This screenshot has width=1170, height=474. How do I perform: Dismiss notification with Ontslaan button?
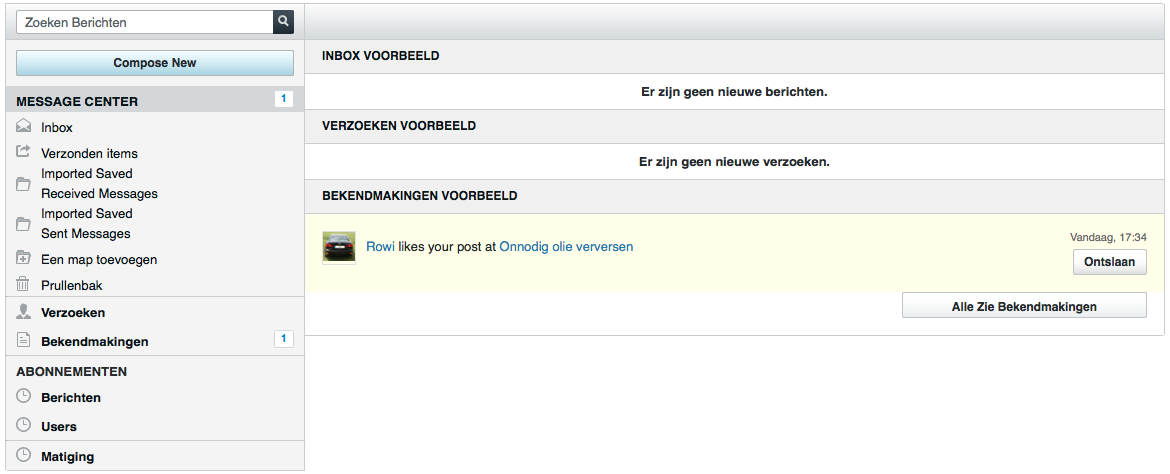(1109, 262)
